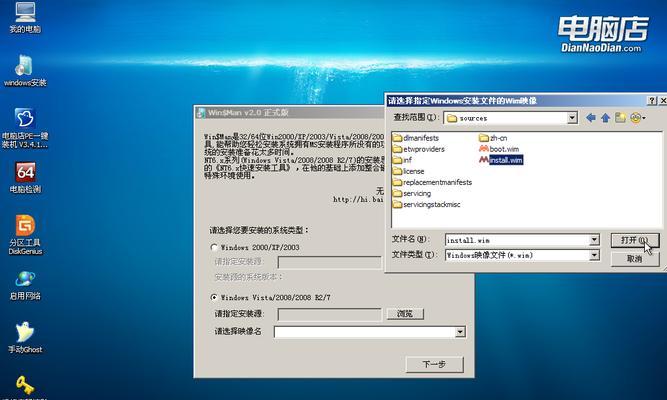
Task: Select the boot.wim file
Action: [499, 149]
